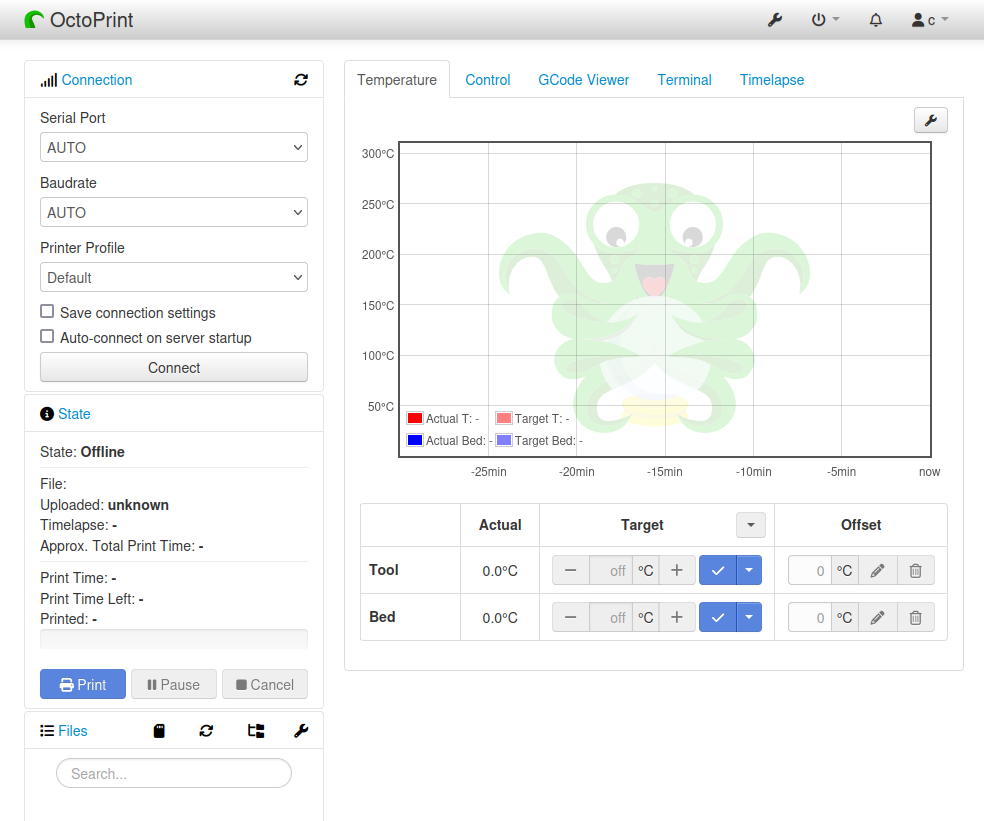Open user account menu 'c'
Screen dimensions: 984x821
(929, 20)
